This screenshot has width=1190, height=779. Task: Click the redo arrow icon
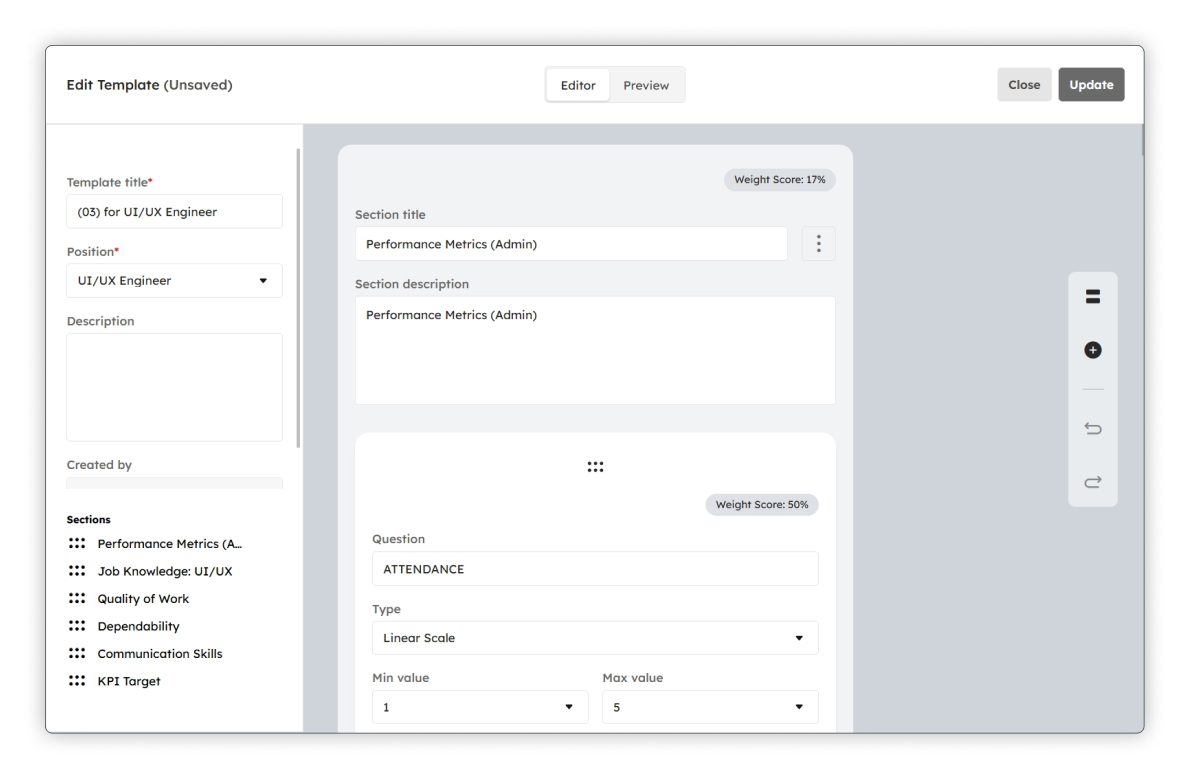coord(1092,482)
